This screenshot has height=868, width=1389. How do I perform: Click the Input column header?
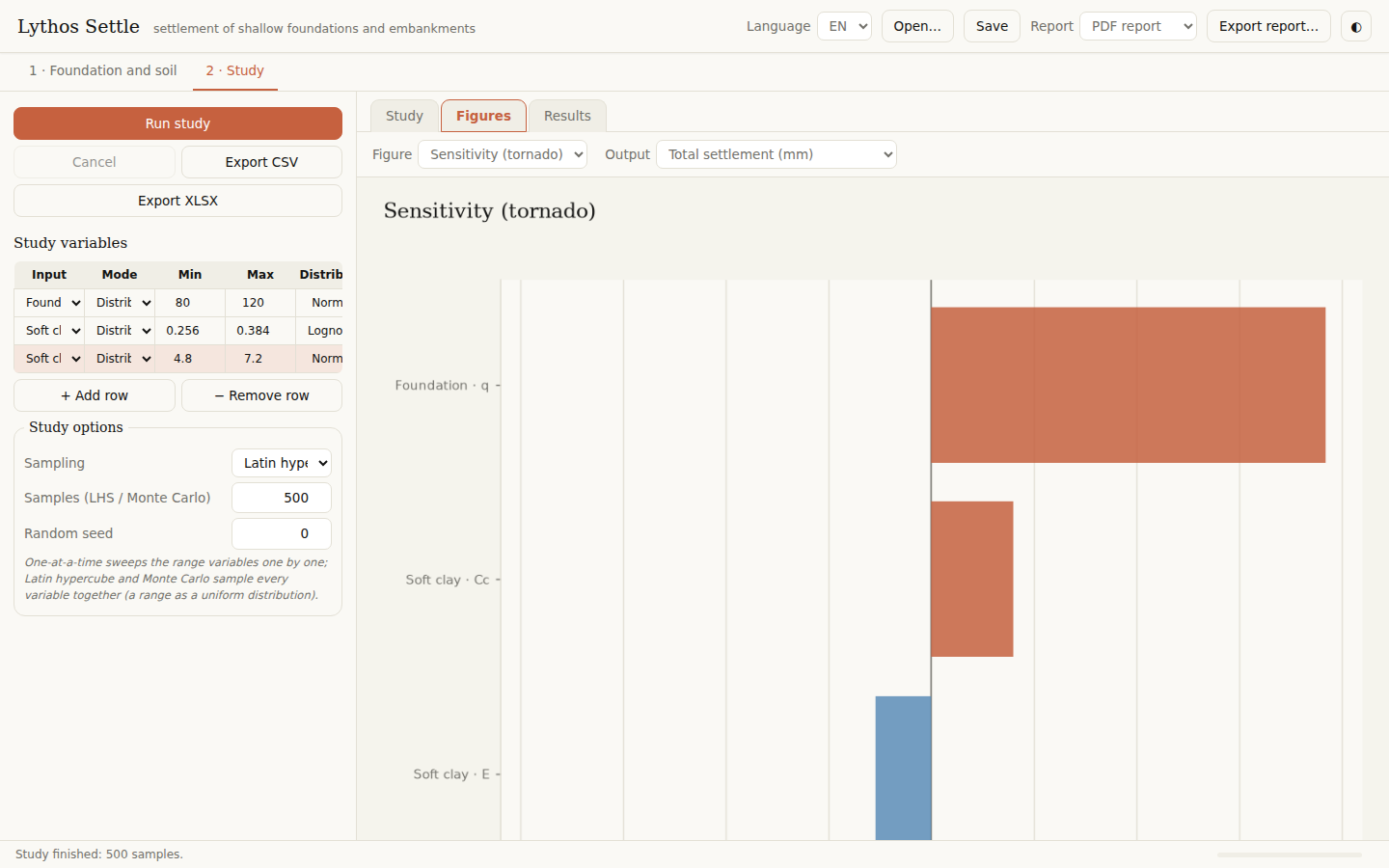(x=49, y=275)
